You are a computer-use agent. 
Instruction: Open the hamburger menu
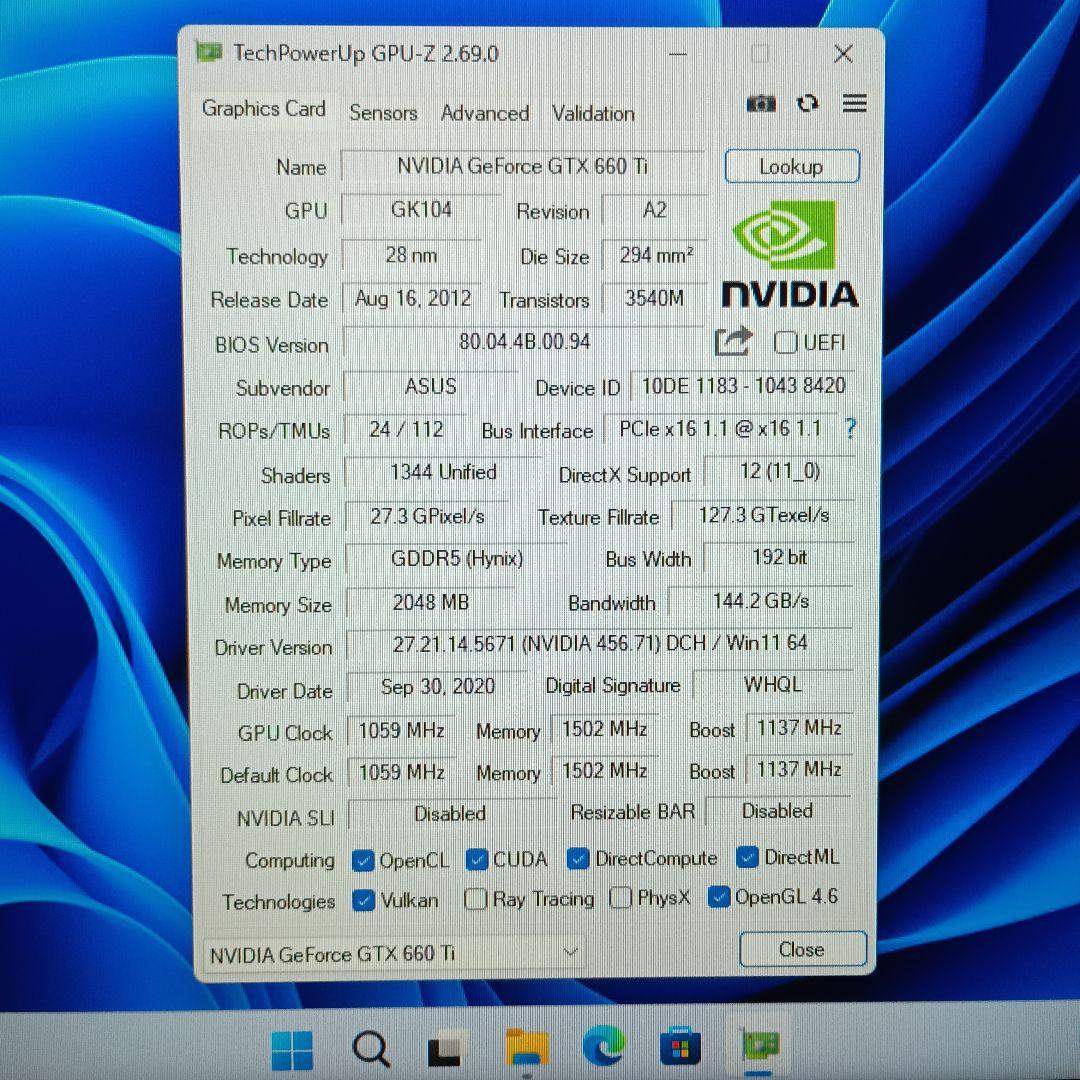pyautogui.click(x=854, y=103)
